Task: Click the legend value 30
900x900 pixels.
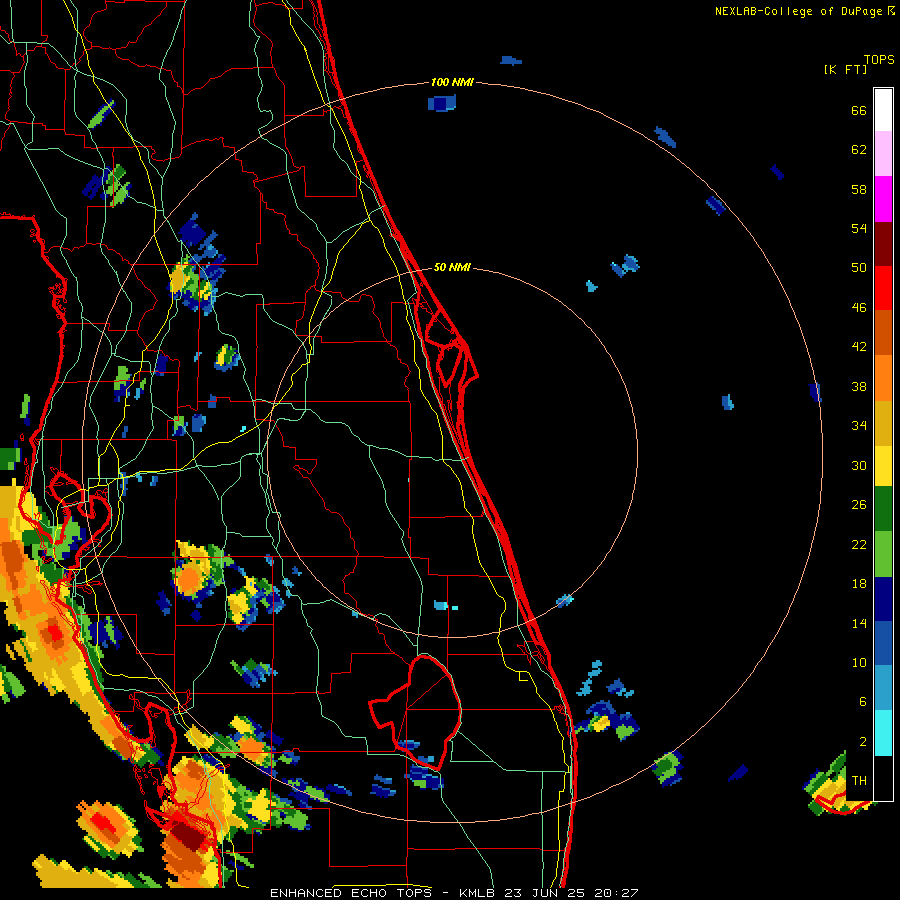Action: [x=859, y=465]
